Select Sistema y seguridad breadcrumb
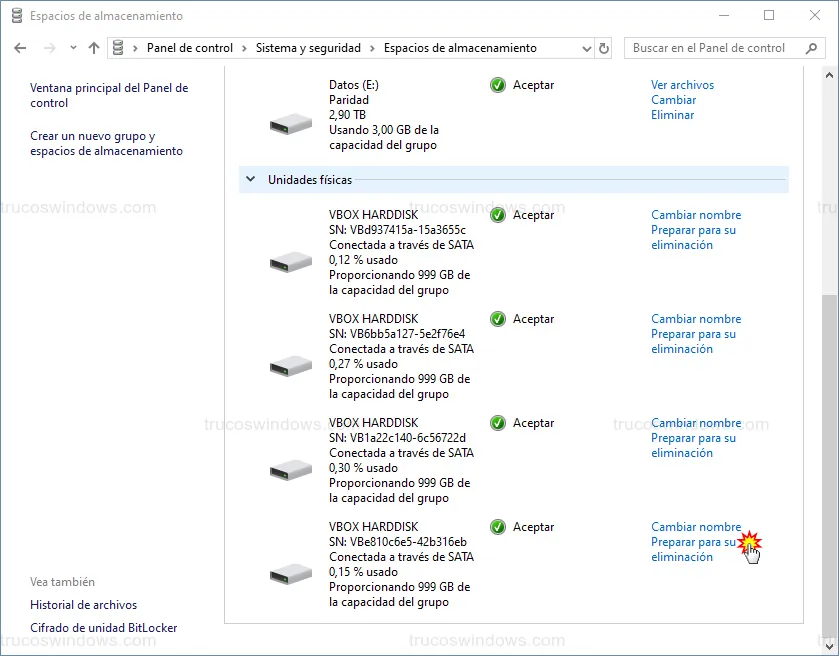Screen dimensions: 839x656 coord(308,48)
